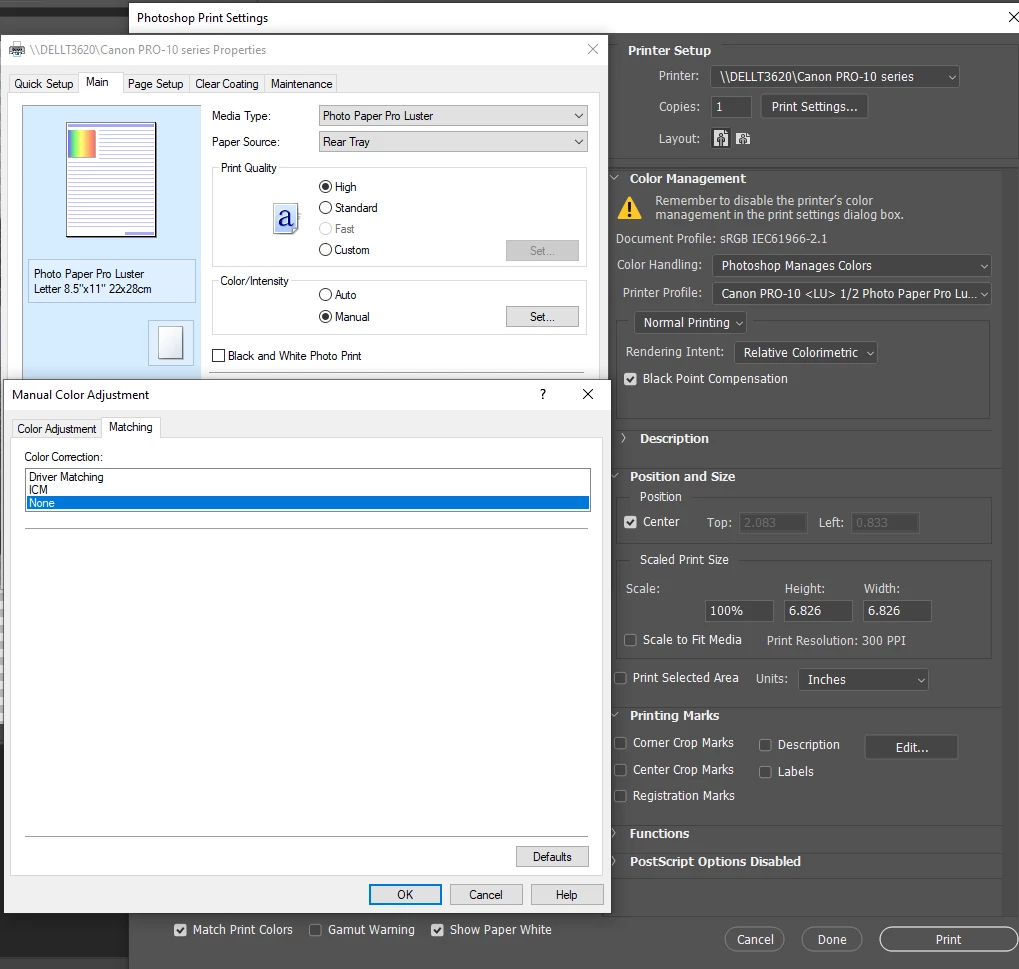The width and height of the screenshot is (1019, 969).
Task: Select Standard print quality
Action: (326, 208)
